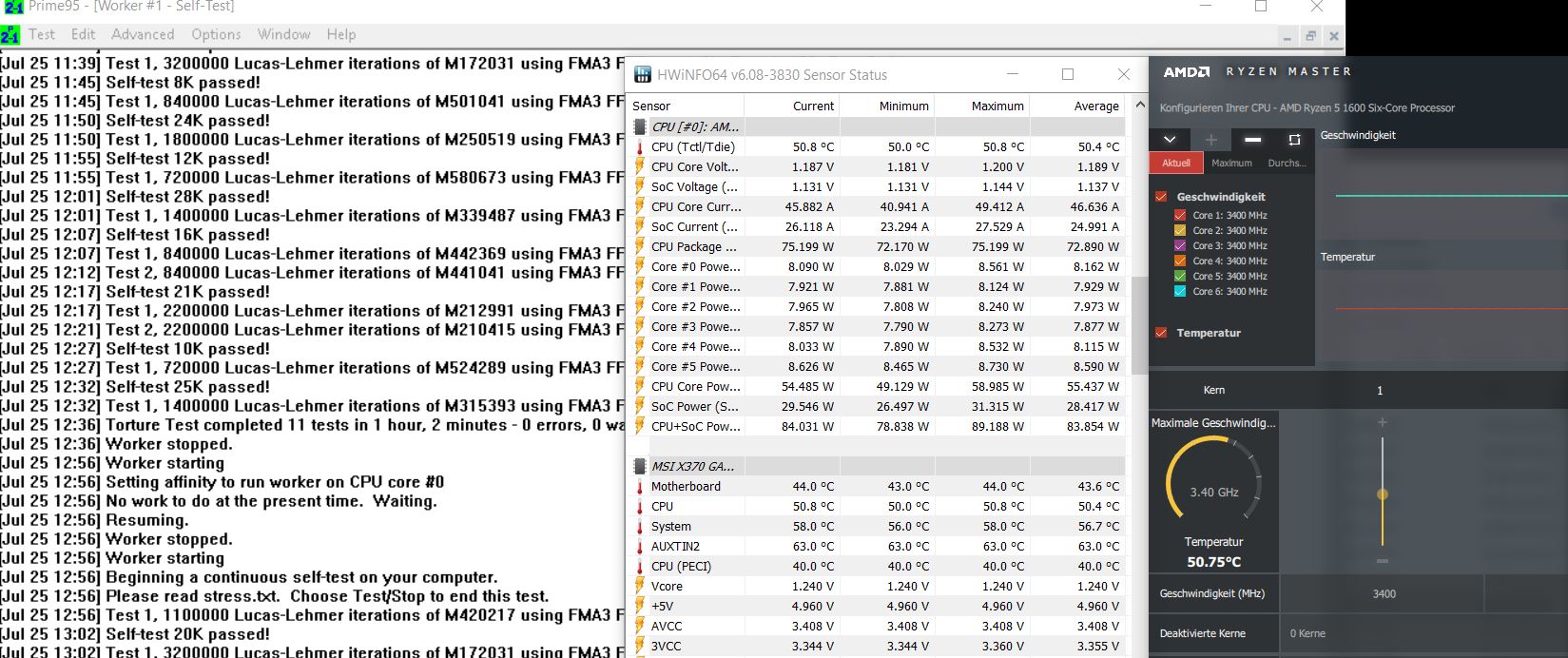Click the chip icon next to MSI X370 GA...
The height and width of the screenshot is (658, 1568).
tap(640, 466)
